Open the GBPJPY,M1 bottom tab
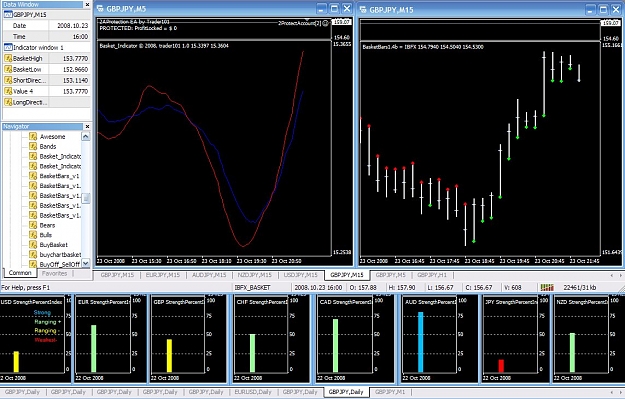 [x=390, y=392]
